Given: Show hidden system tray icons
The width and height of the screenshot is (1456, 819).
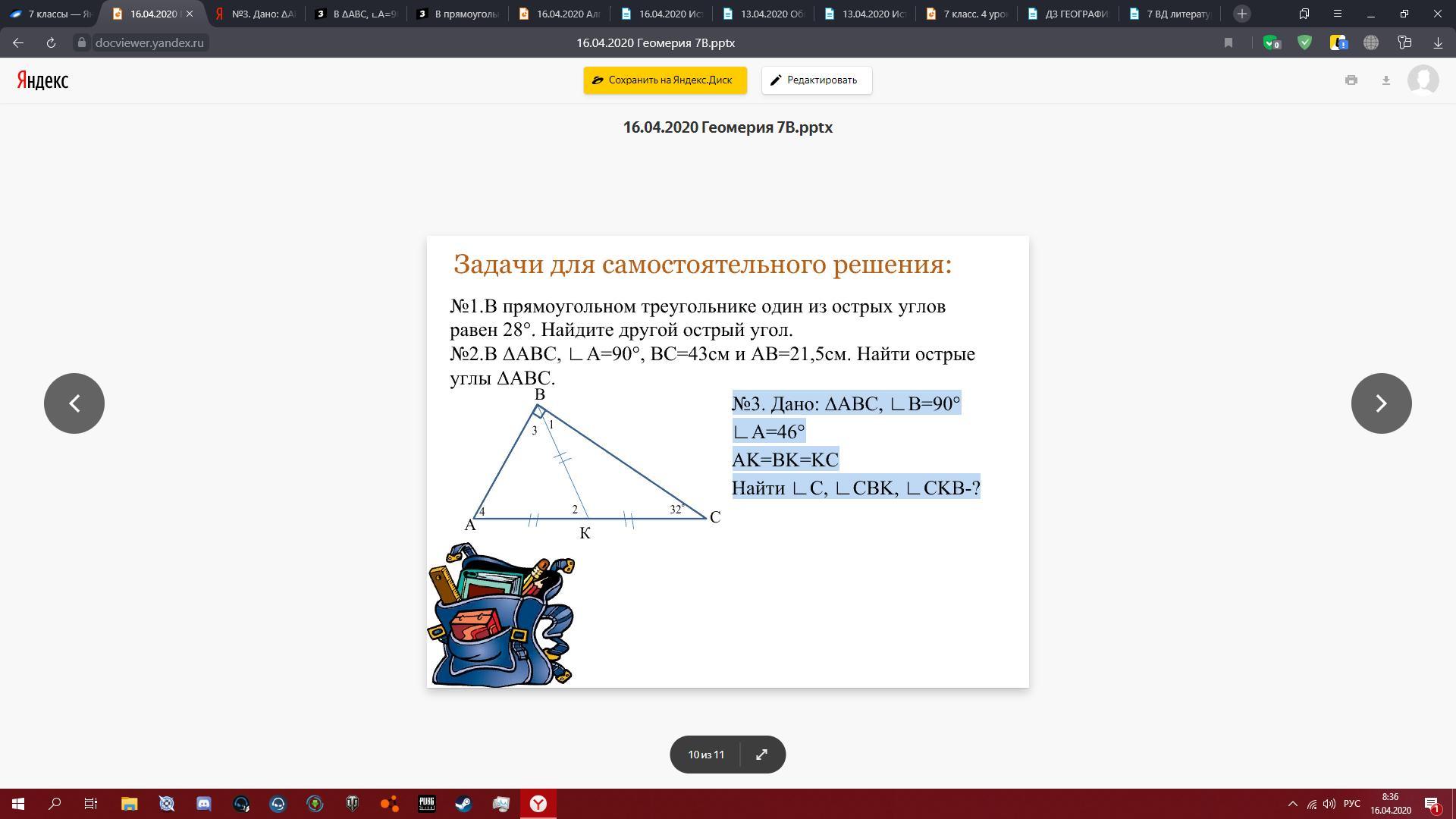Looking at the screenshot, I should tap(1293, 804).
